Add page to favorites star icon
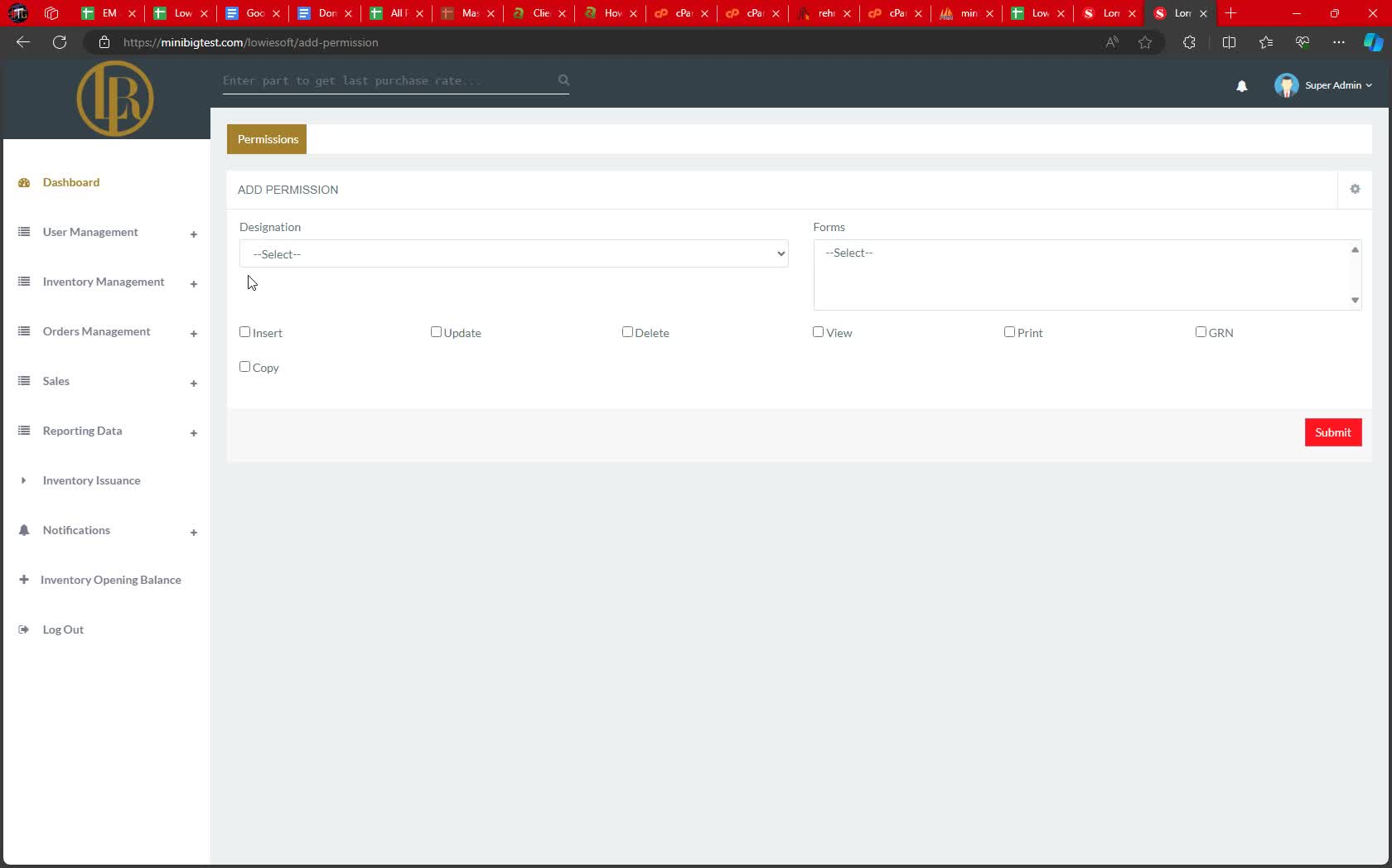 pos(1145,42)
